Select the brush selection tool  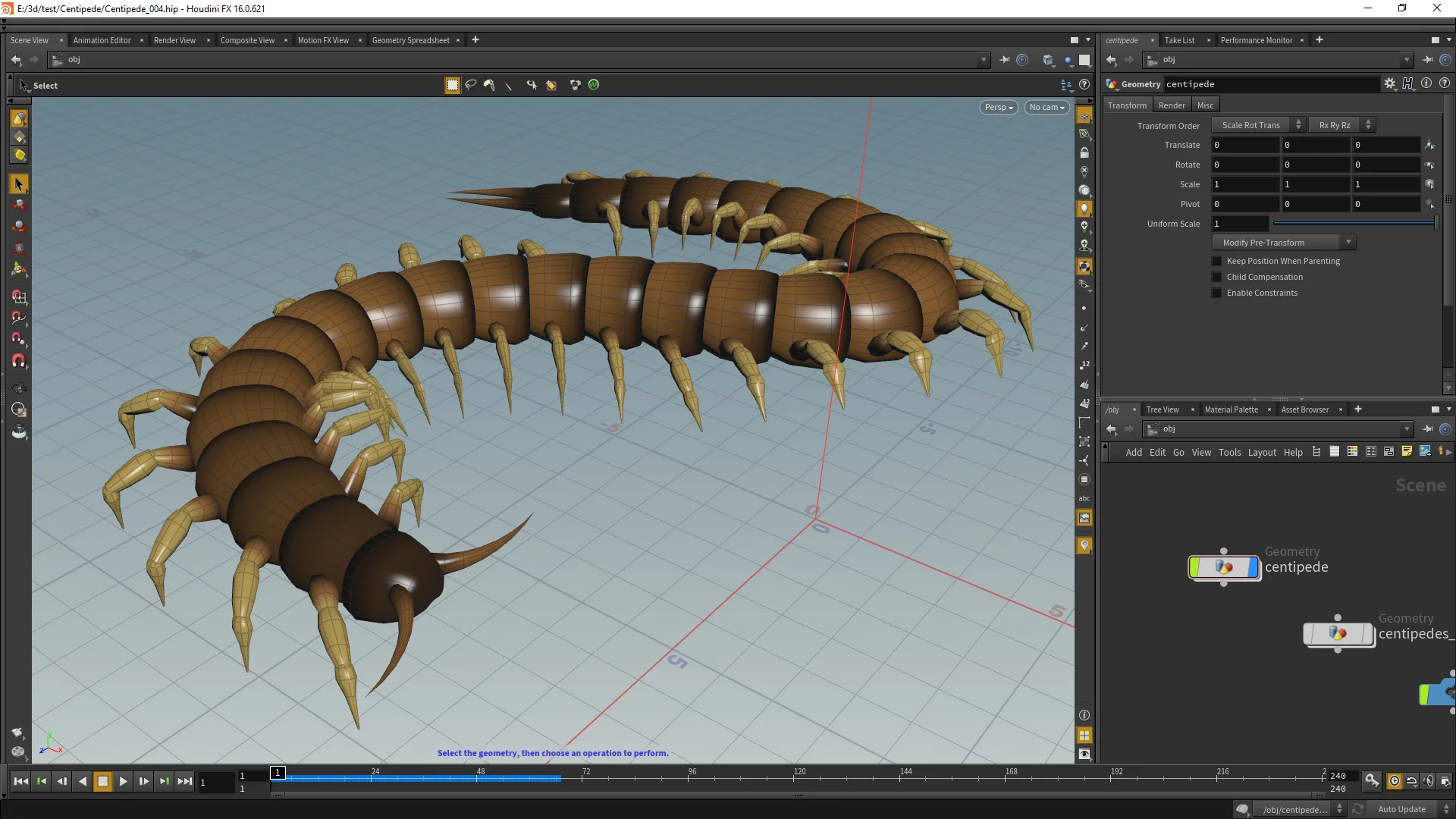pyautogui.click(x=489, y=85)
